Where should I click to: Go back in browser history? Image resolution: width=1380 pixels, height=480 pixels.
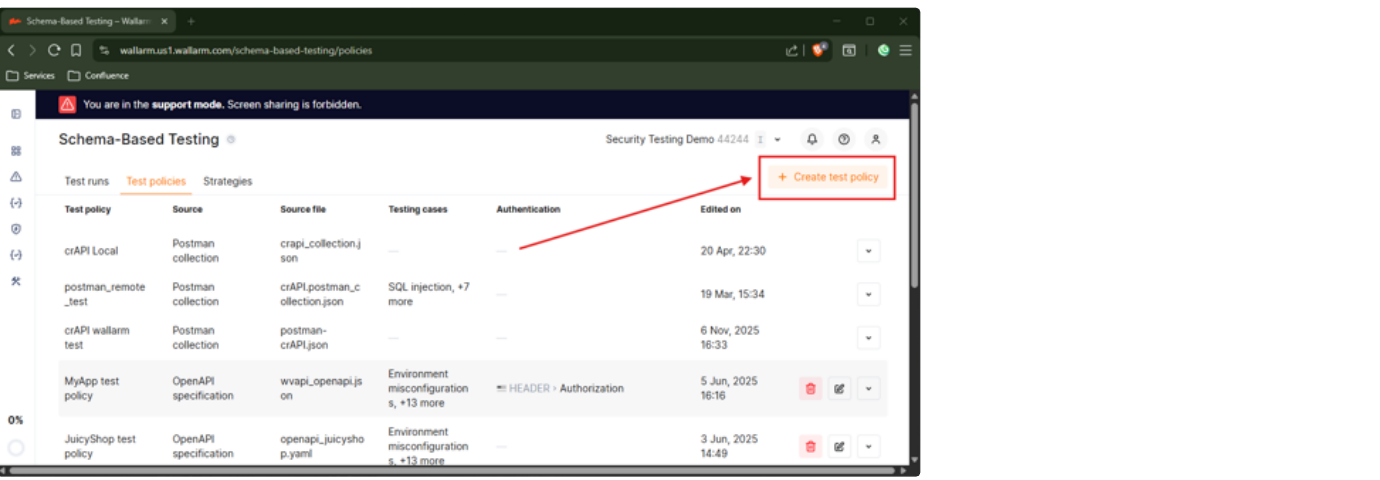(12, 50)
